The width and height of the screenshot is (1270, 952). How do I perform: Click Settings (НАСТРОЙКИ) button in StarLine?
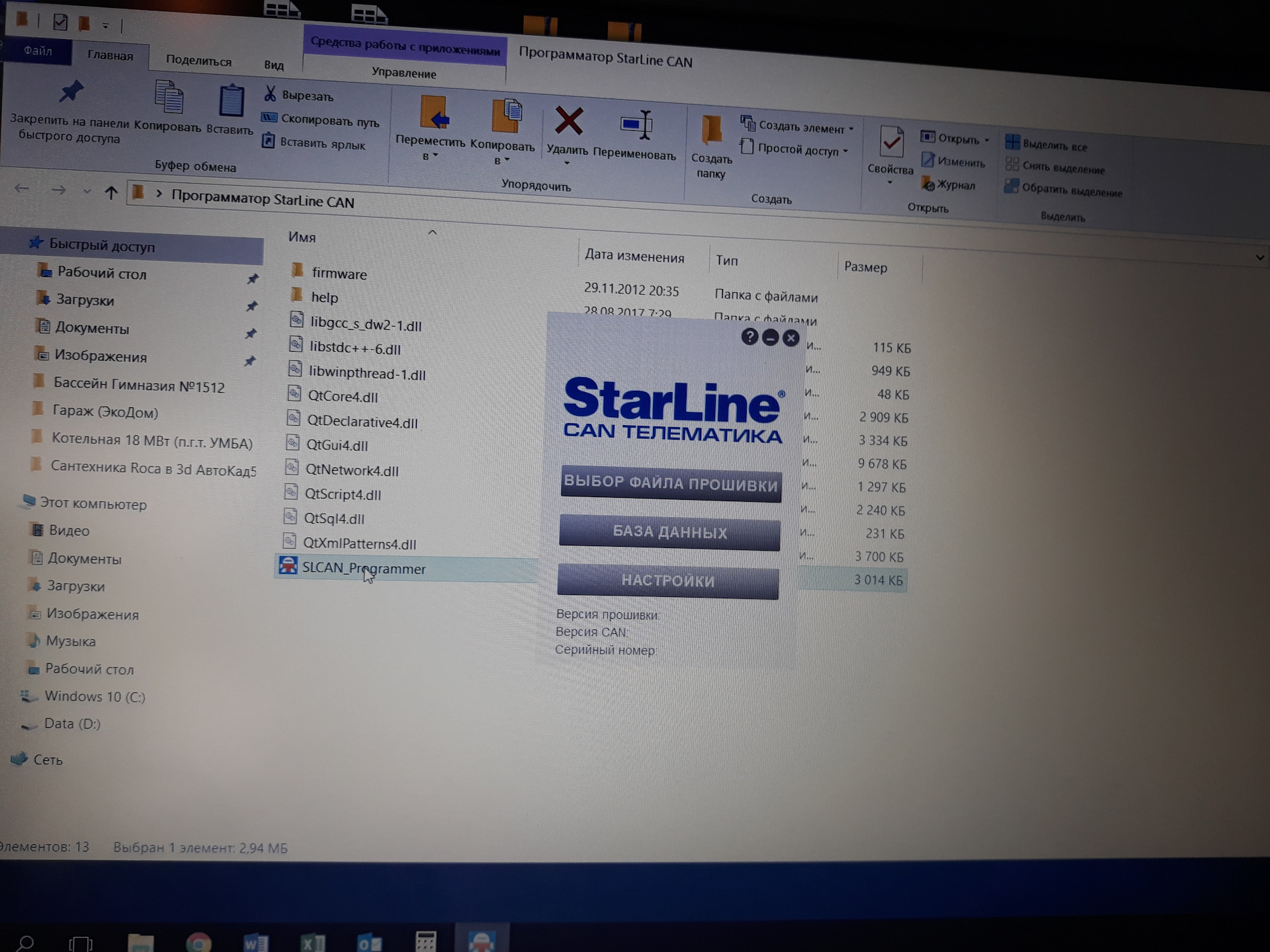pyautogui.click(x=668, y=580)
